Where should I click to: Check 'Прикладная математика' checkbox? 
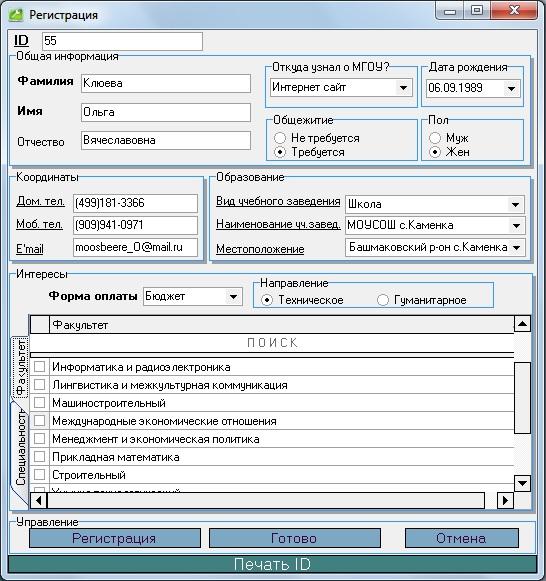(x=39, y=456)
